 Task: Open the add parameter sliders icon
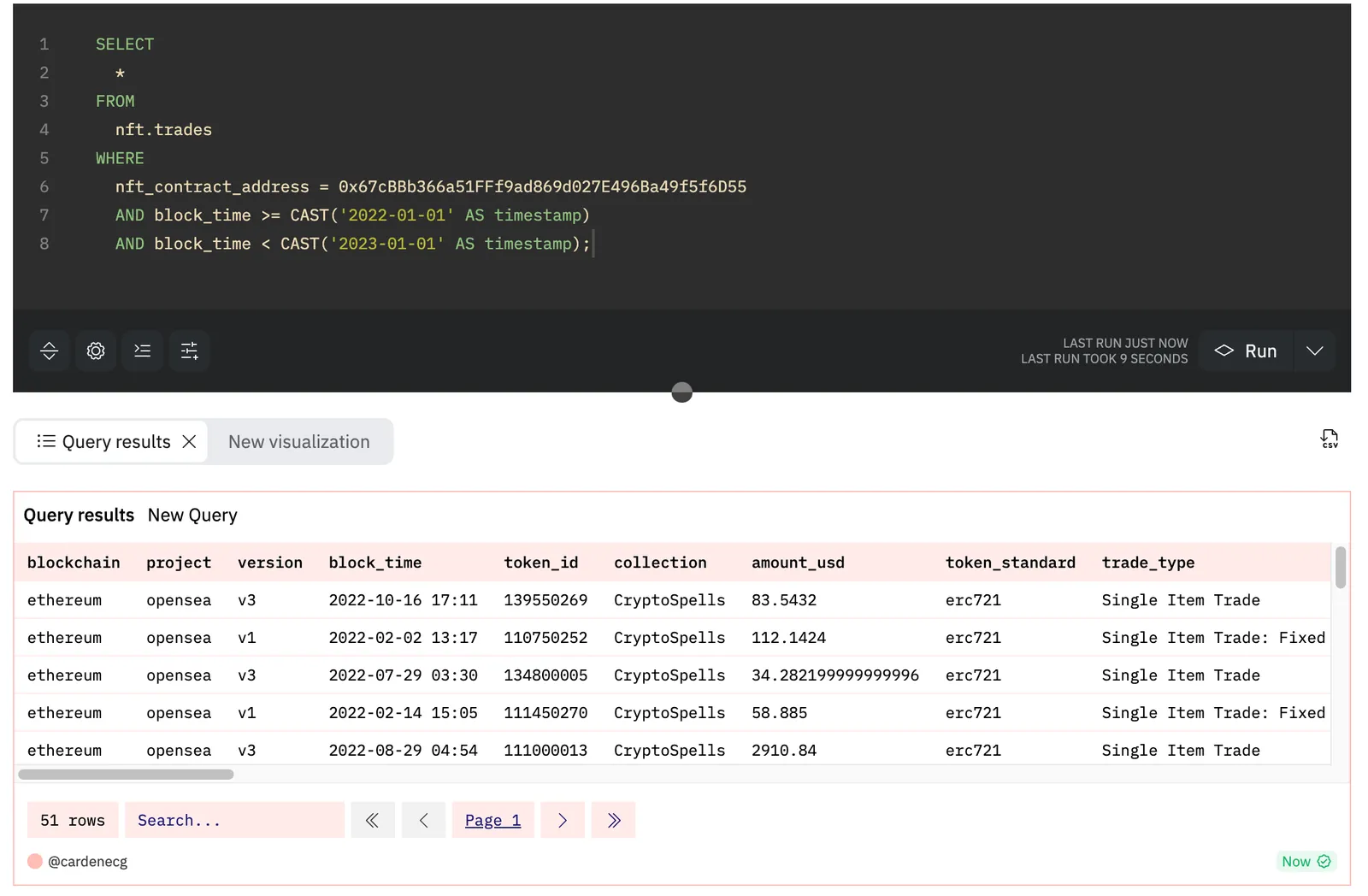click(x=189, y=351)
